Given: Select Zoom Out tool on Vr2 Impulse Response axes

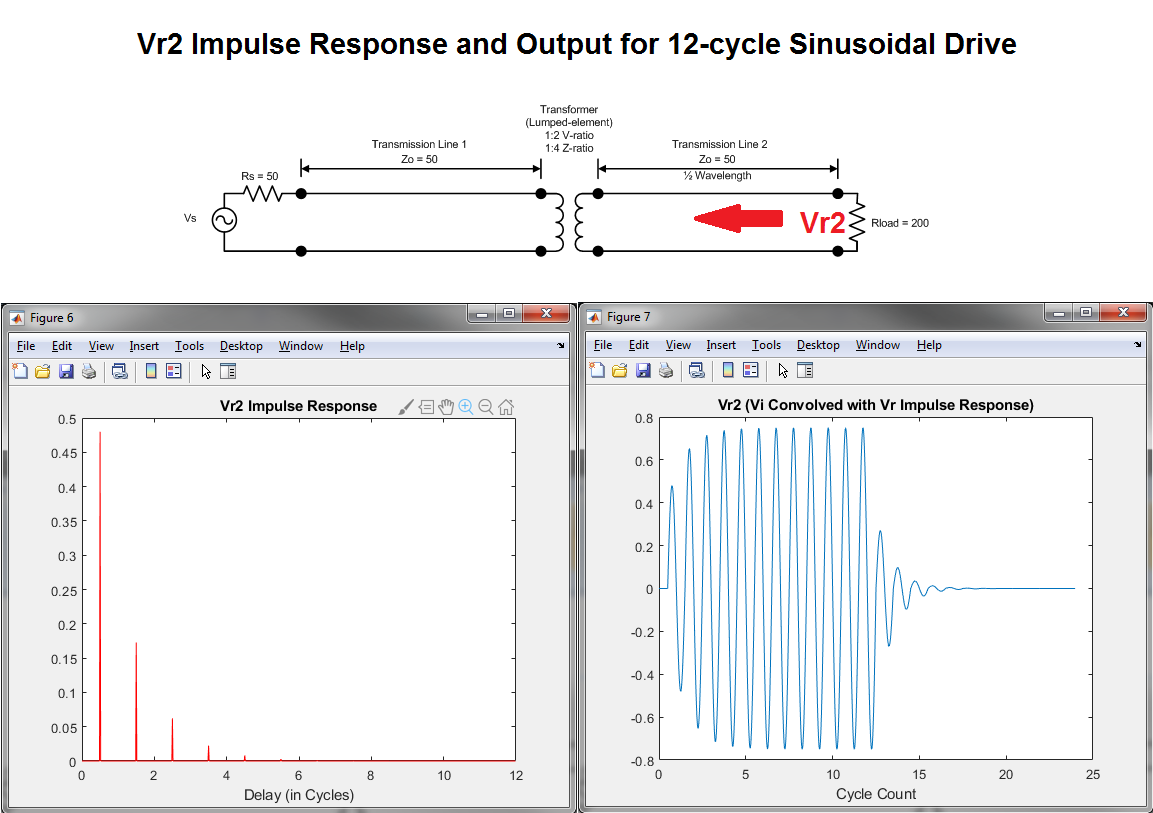Looking at the screenshot, I should [x=485, y=407].
